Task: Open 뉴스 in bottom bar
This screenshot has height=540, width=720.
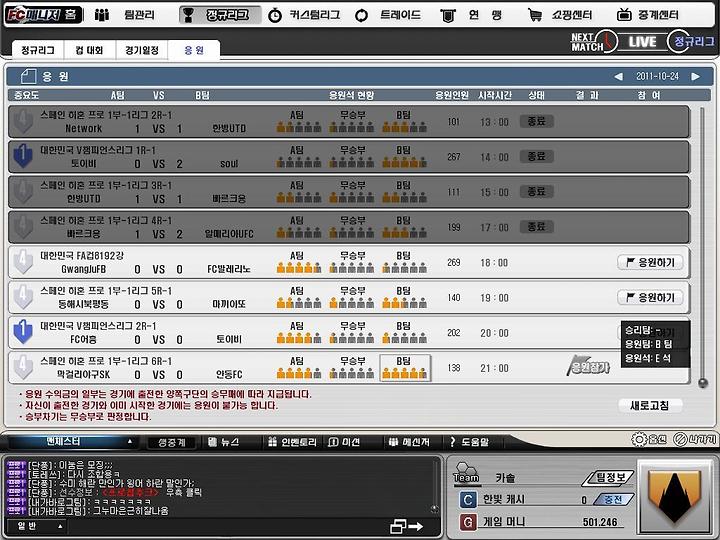Action: pyautogui.click(x=223, y=442)
